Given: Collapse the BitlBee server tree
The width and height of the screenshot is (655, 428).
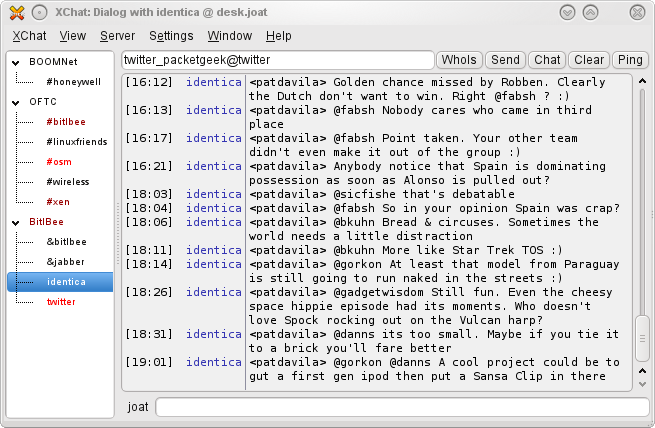Looking at the screenshot, I should [16, 223].
